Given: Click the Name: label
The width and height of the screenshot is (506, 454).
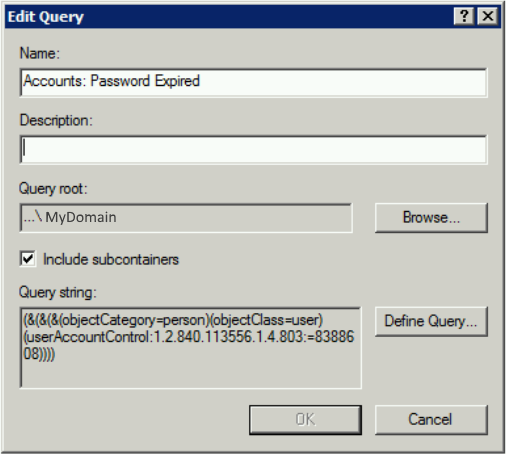Looking at the screenshot, I should (x=40, y=53).
